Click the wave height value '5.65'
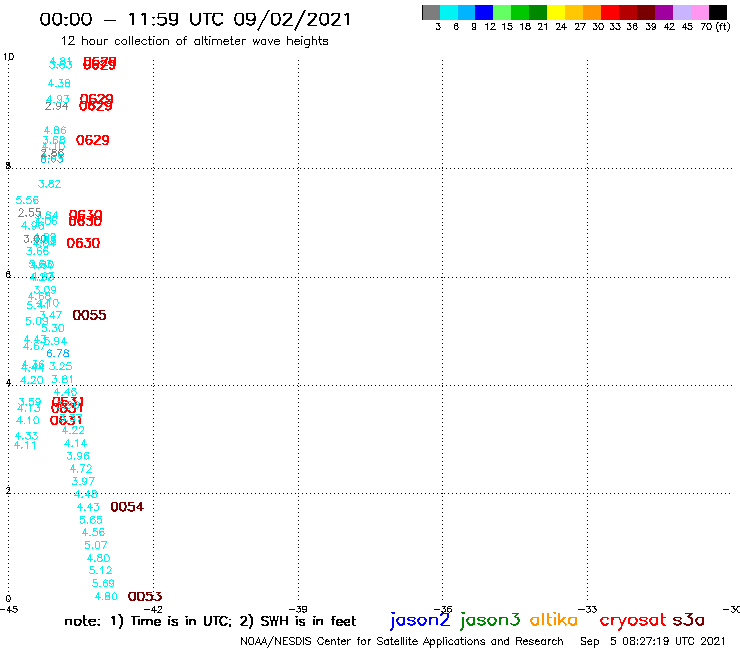 [91, 520]
